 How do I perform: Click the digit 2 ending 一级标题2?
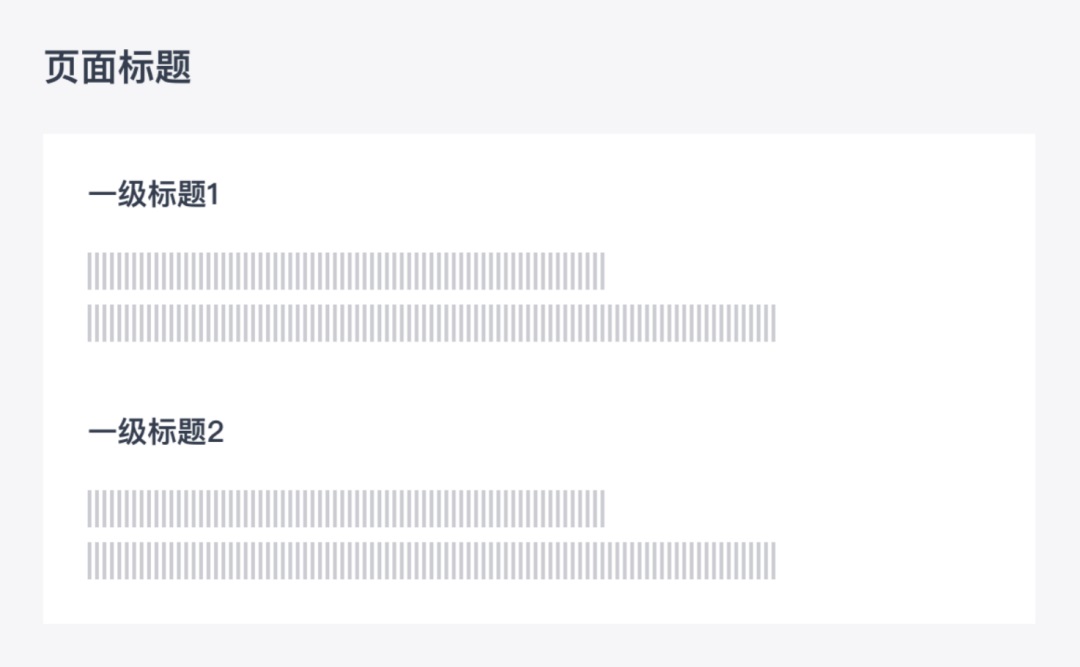(216, 433)
